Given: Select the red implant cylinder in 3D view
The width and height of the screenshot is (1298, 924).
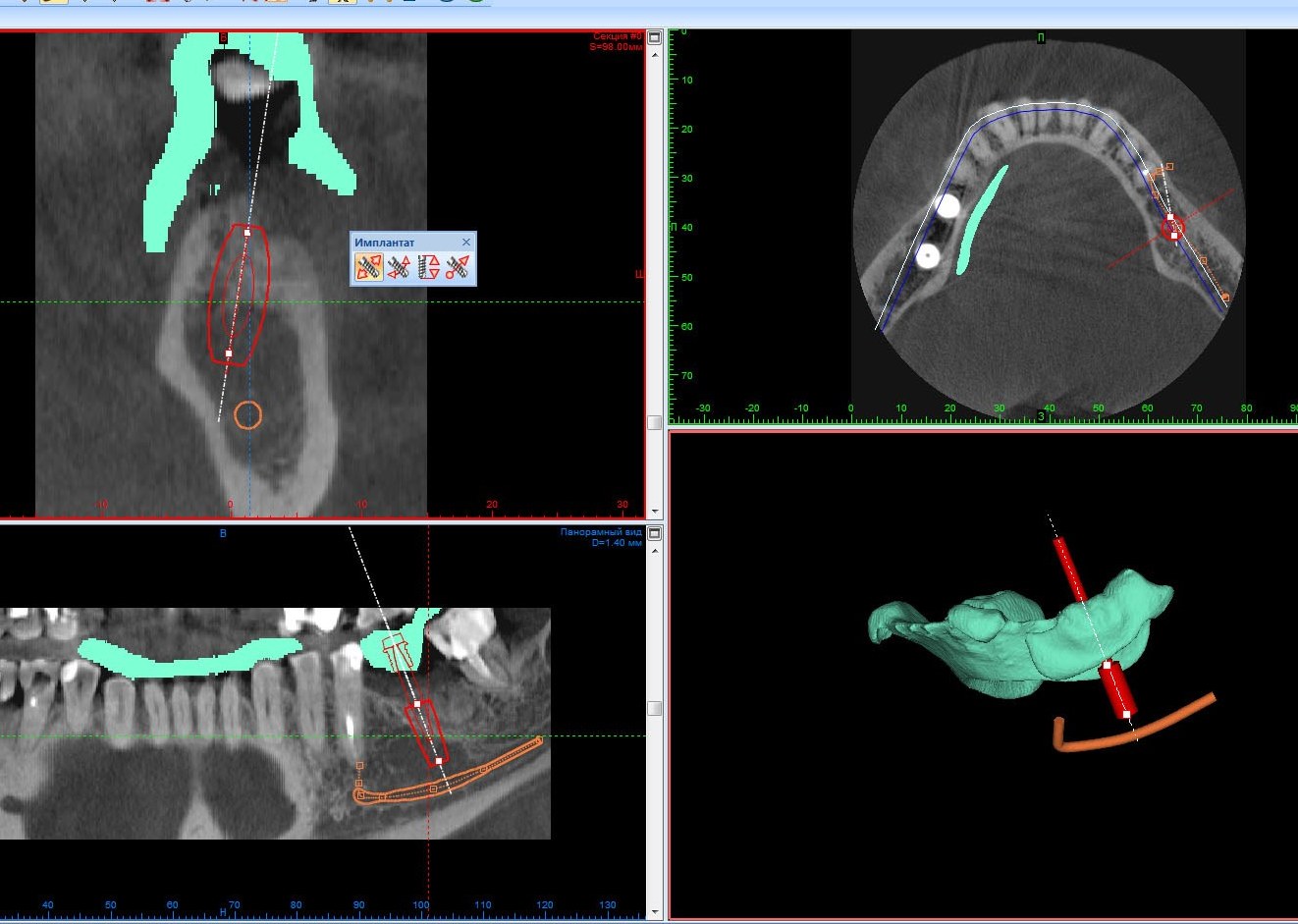Looking at the screenshot, I should (1117, 688).
